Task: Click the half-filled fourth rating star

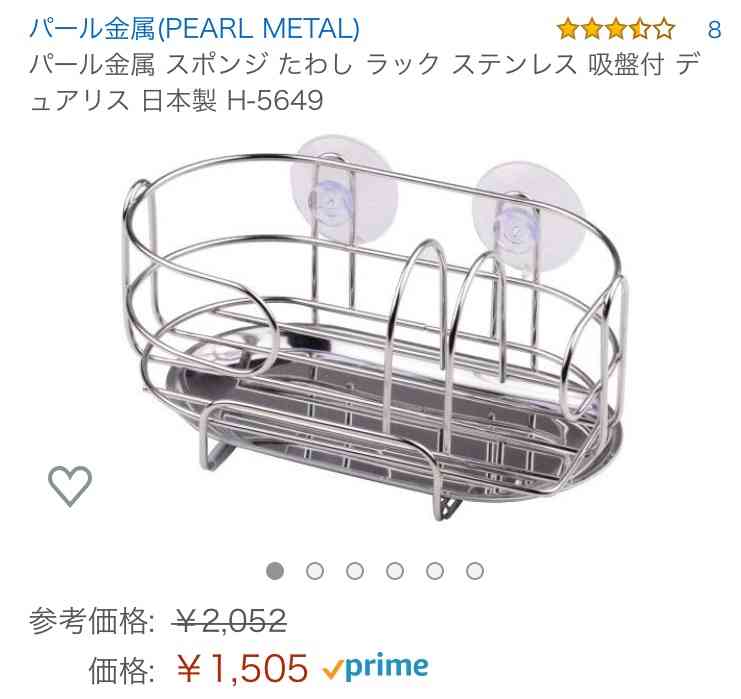Action: point(640,29)
